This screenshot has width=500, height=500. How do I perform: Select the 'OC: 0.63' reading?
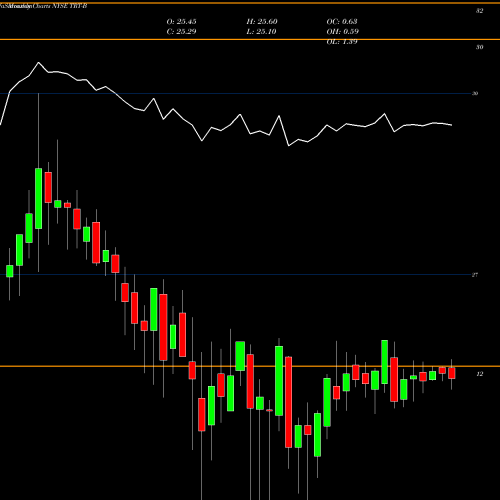click(342, 22)
